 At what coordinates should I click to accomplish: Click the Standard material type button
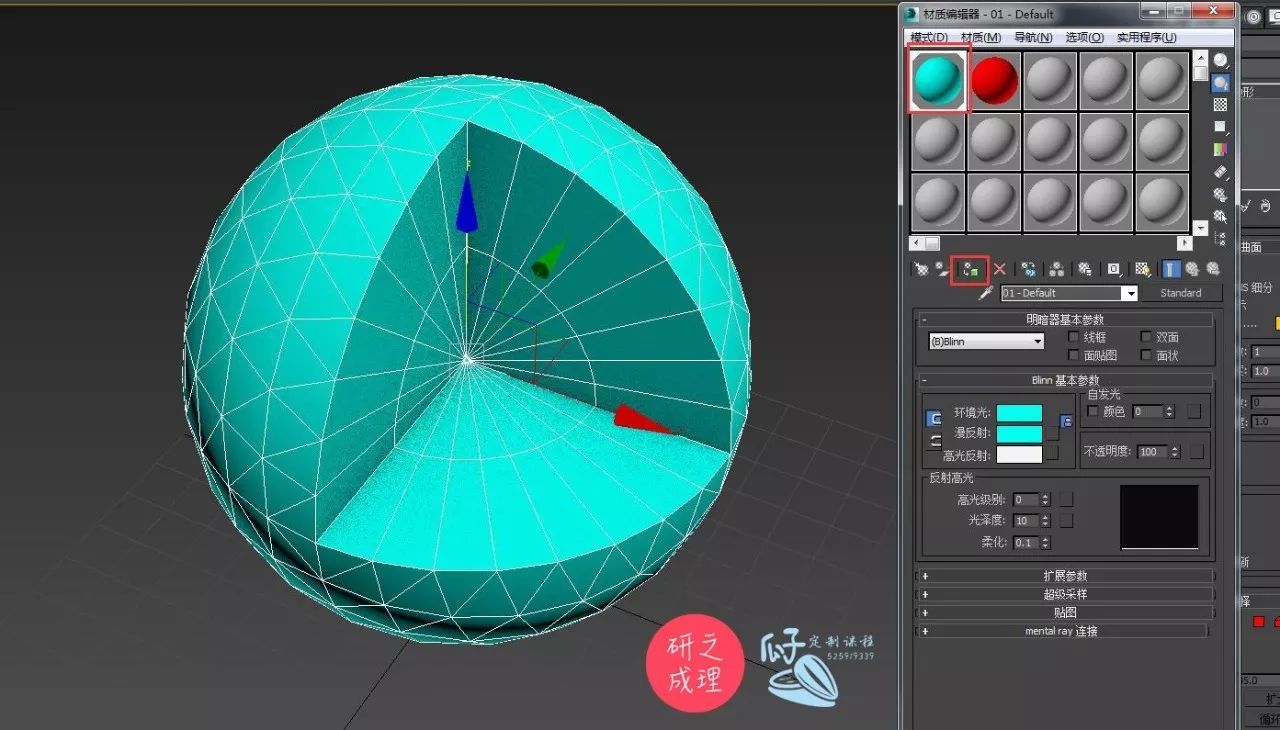click(x=1181, y=293)
